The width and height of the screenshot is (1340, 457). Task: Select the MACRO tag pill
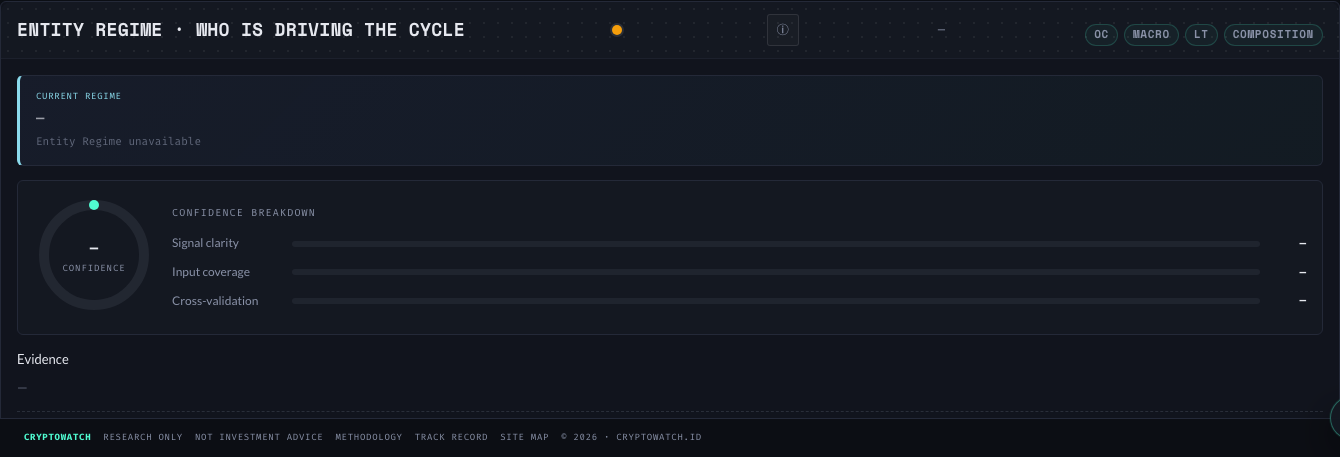(x=1151, y=34)
